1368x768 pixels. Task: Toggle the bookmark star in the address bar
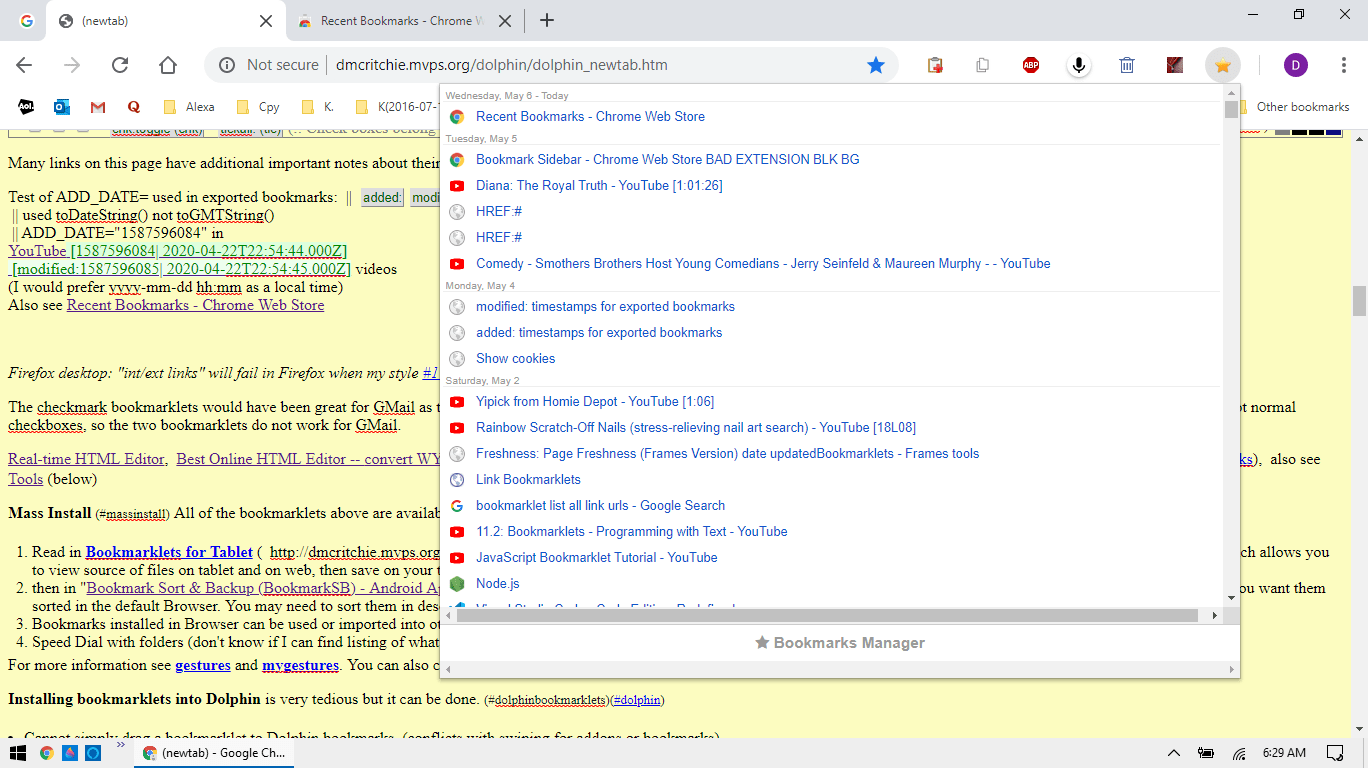(877, 64)
